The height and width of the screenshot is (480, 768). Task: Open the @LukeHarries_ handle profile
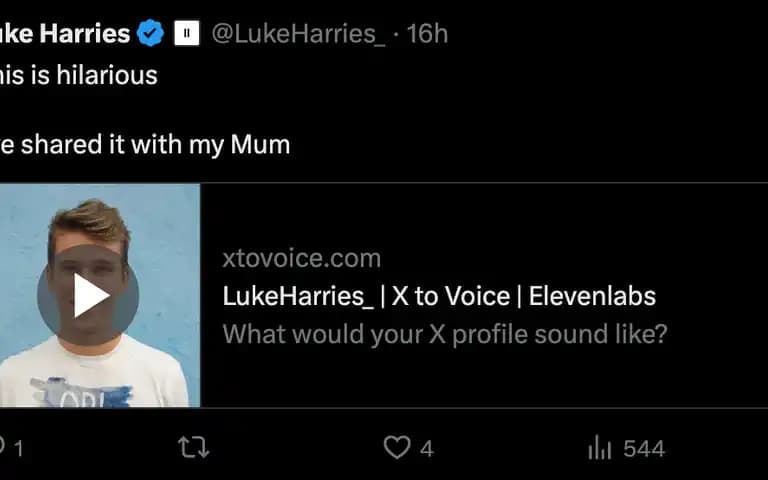(298, 34)
